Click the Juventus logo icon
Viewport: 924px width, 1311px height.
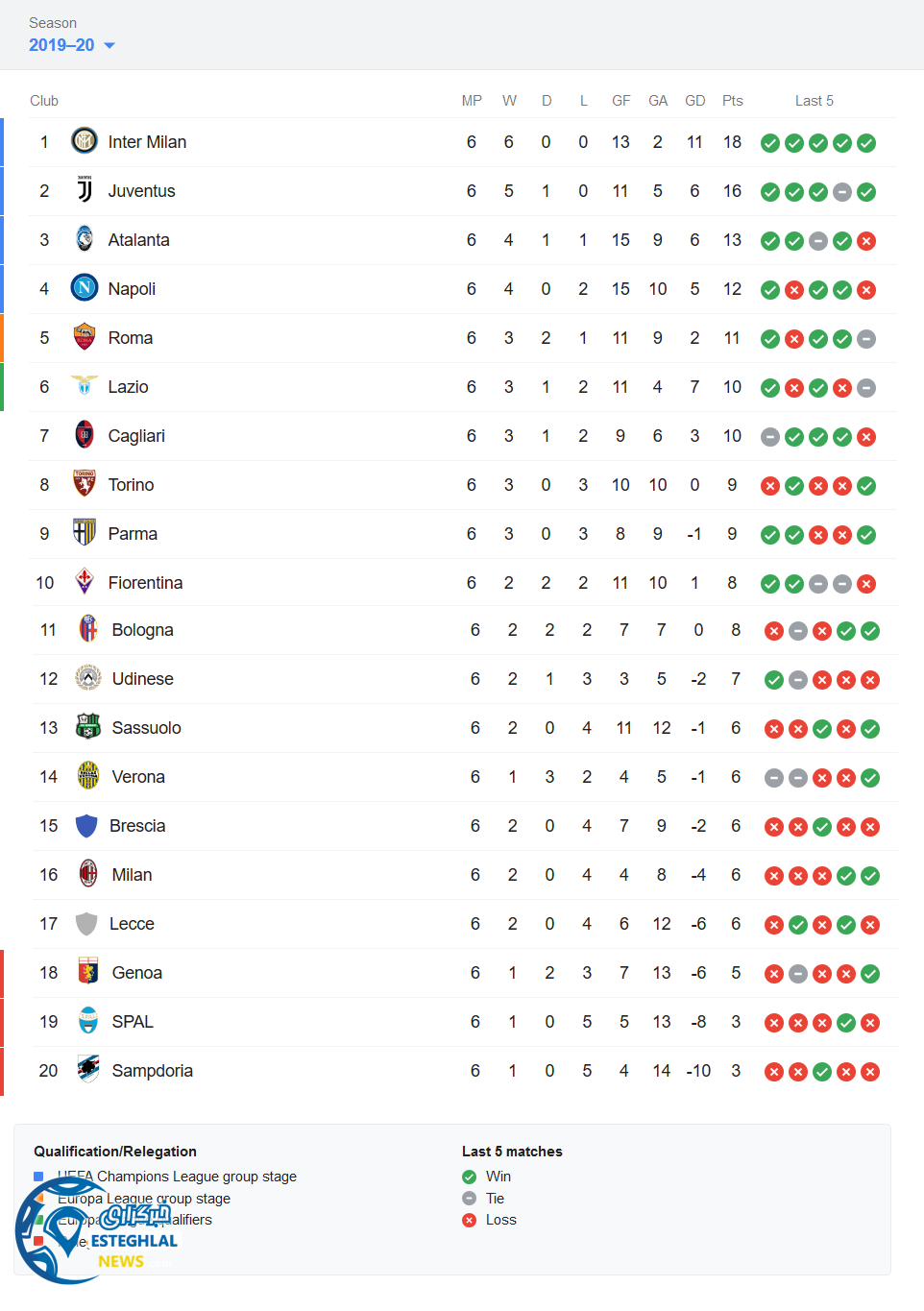(x=85, y=190)
